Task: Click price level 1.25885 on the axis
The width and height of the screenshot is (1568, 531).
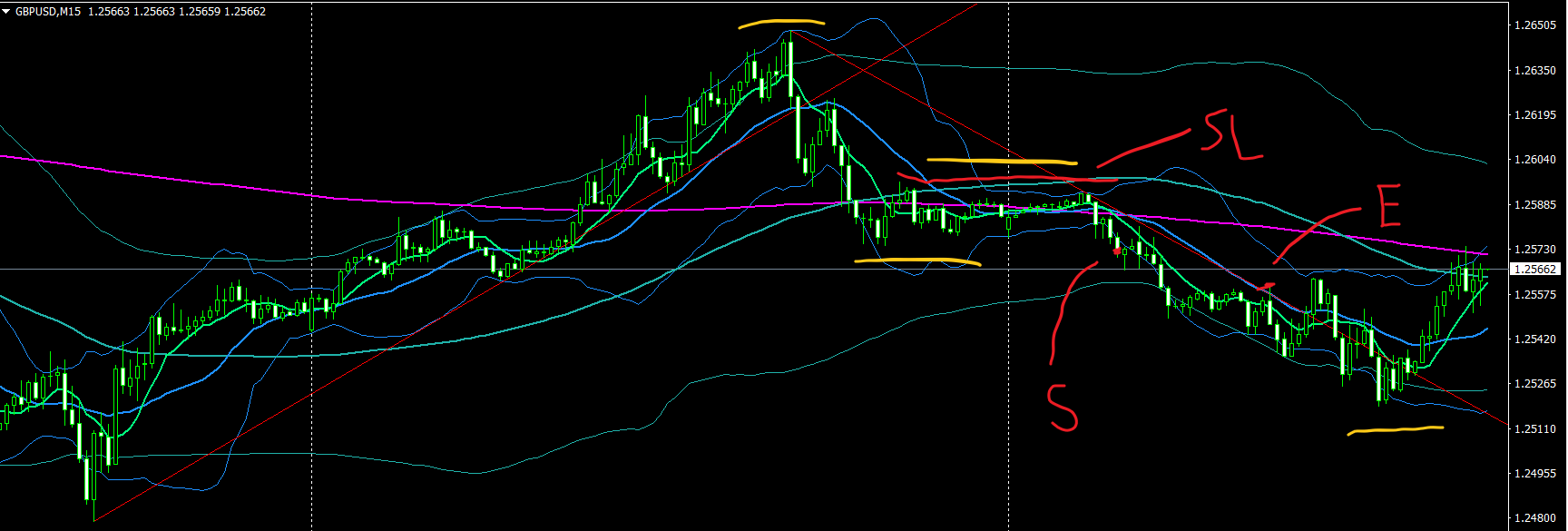Action: tap(1535, 205)
